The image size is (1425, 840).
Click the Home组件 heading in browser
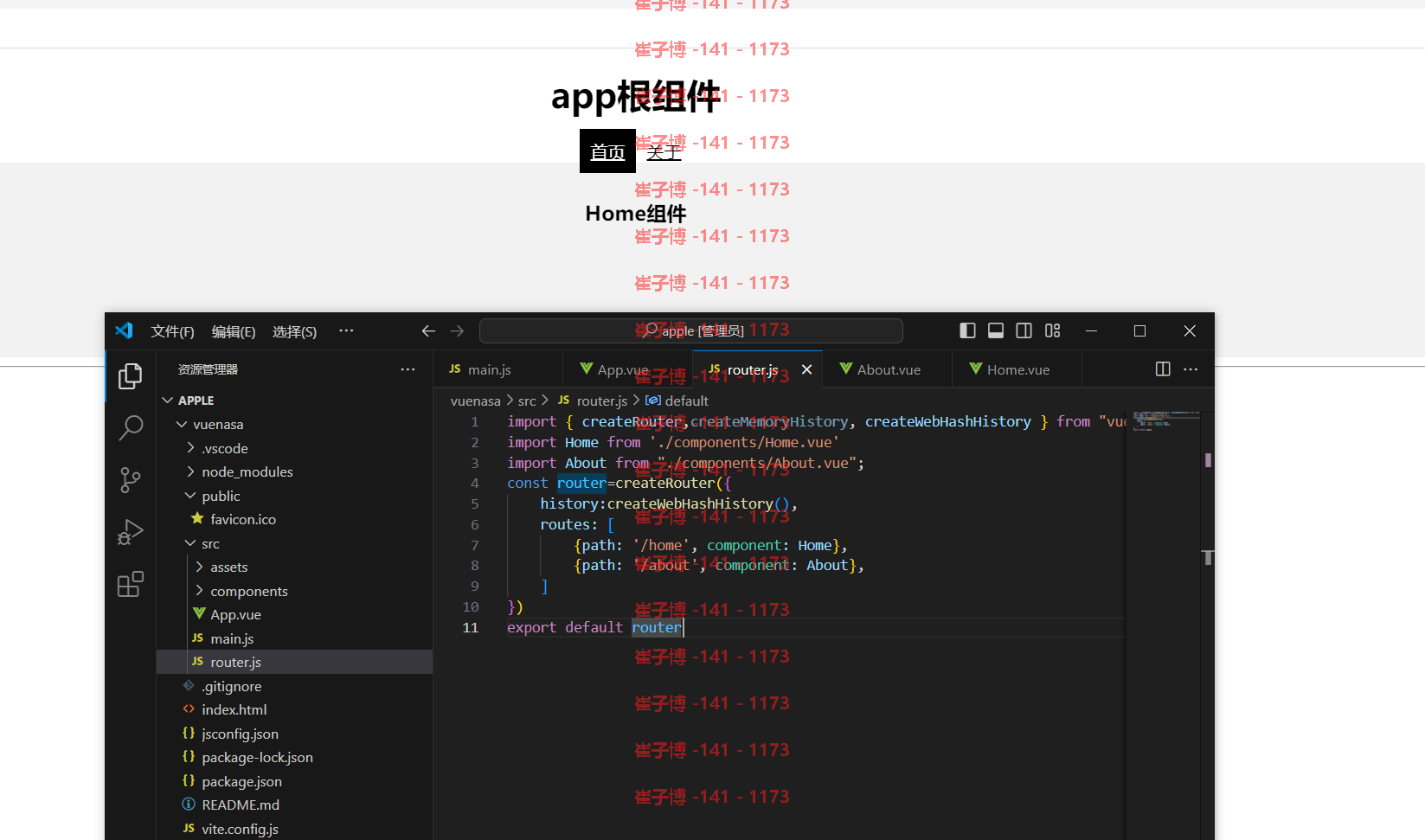click(x=636, y=213)
